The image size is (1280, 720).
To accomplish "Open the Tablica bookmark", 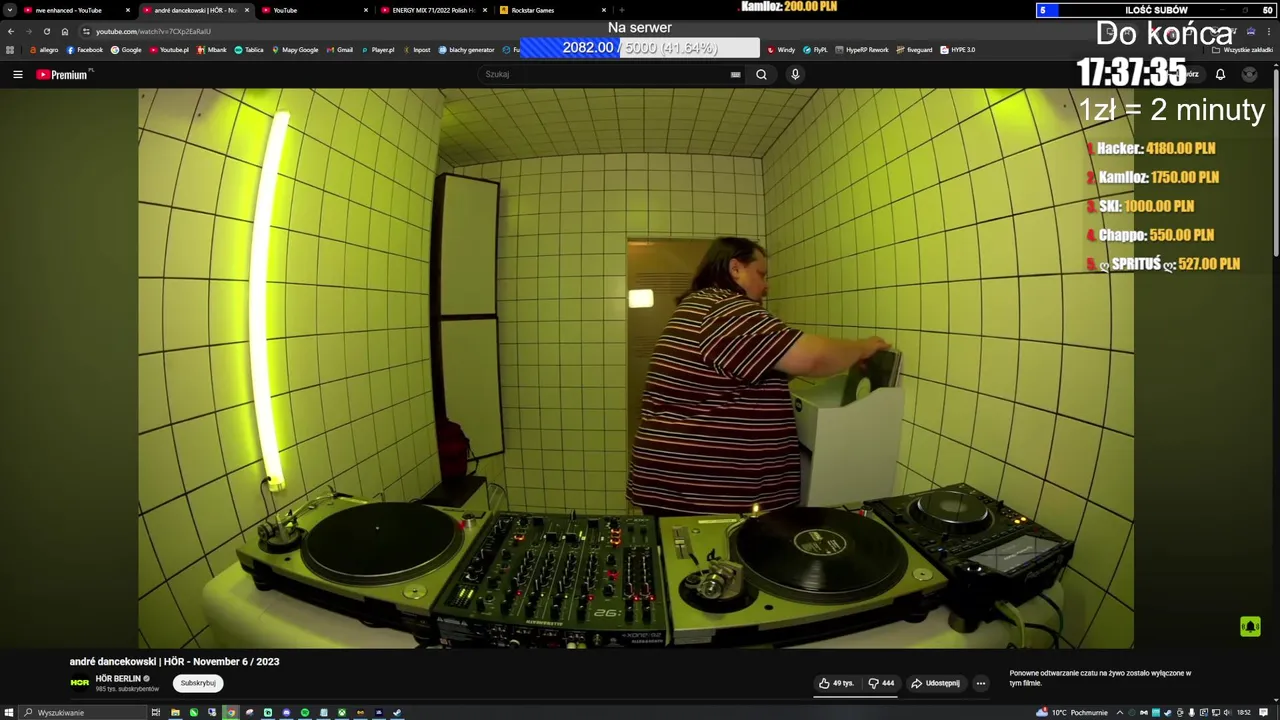I will (249, 50).
